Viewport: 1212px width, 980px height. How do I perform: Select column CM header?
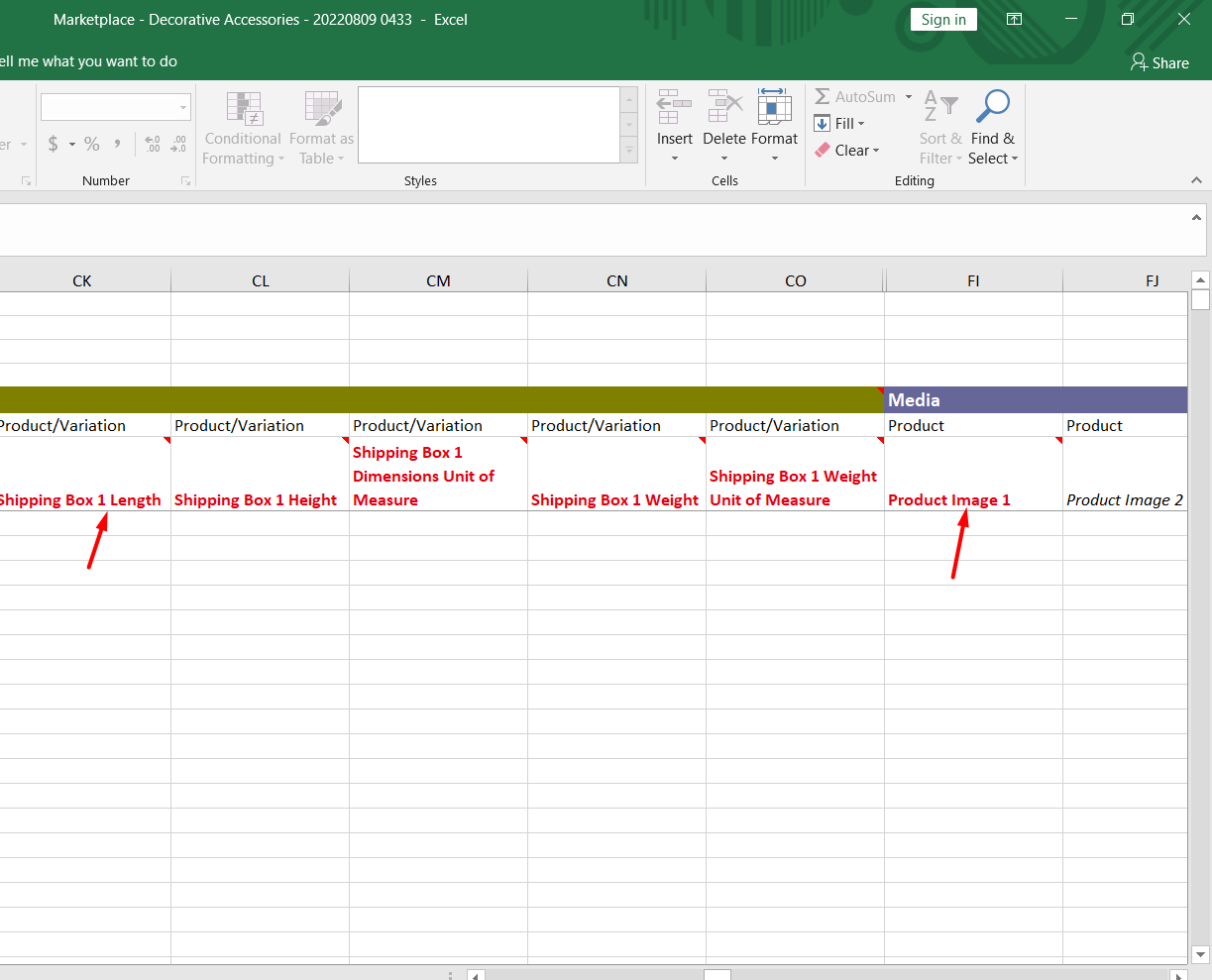pyautogui.click(x=439, y=280)
